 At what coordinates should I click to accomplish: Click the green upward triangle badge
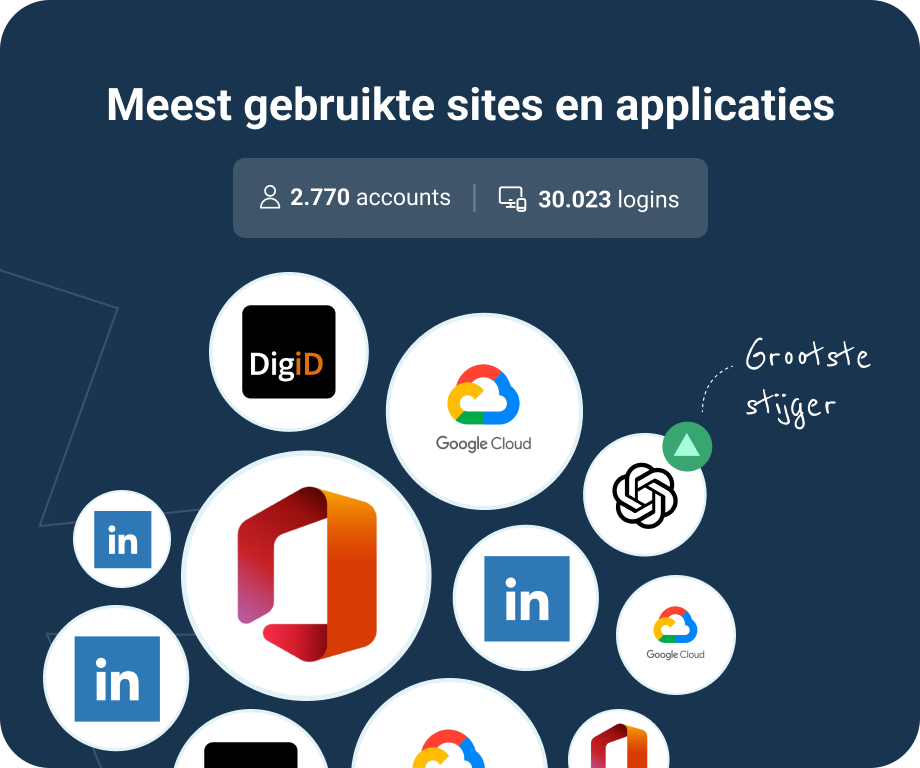coord(687,446)
